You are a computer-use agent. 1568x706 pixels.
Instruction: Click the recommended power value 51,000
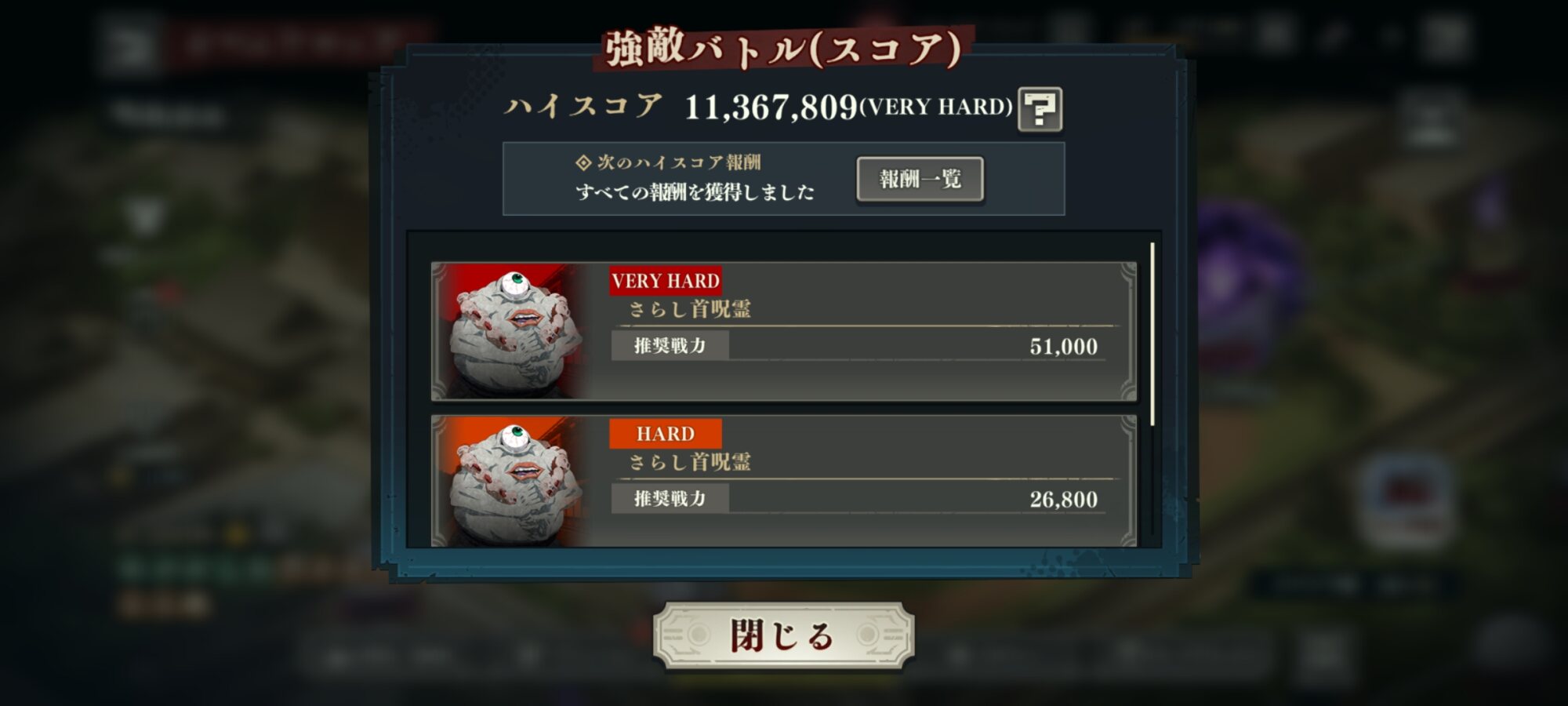1063,346
